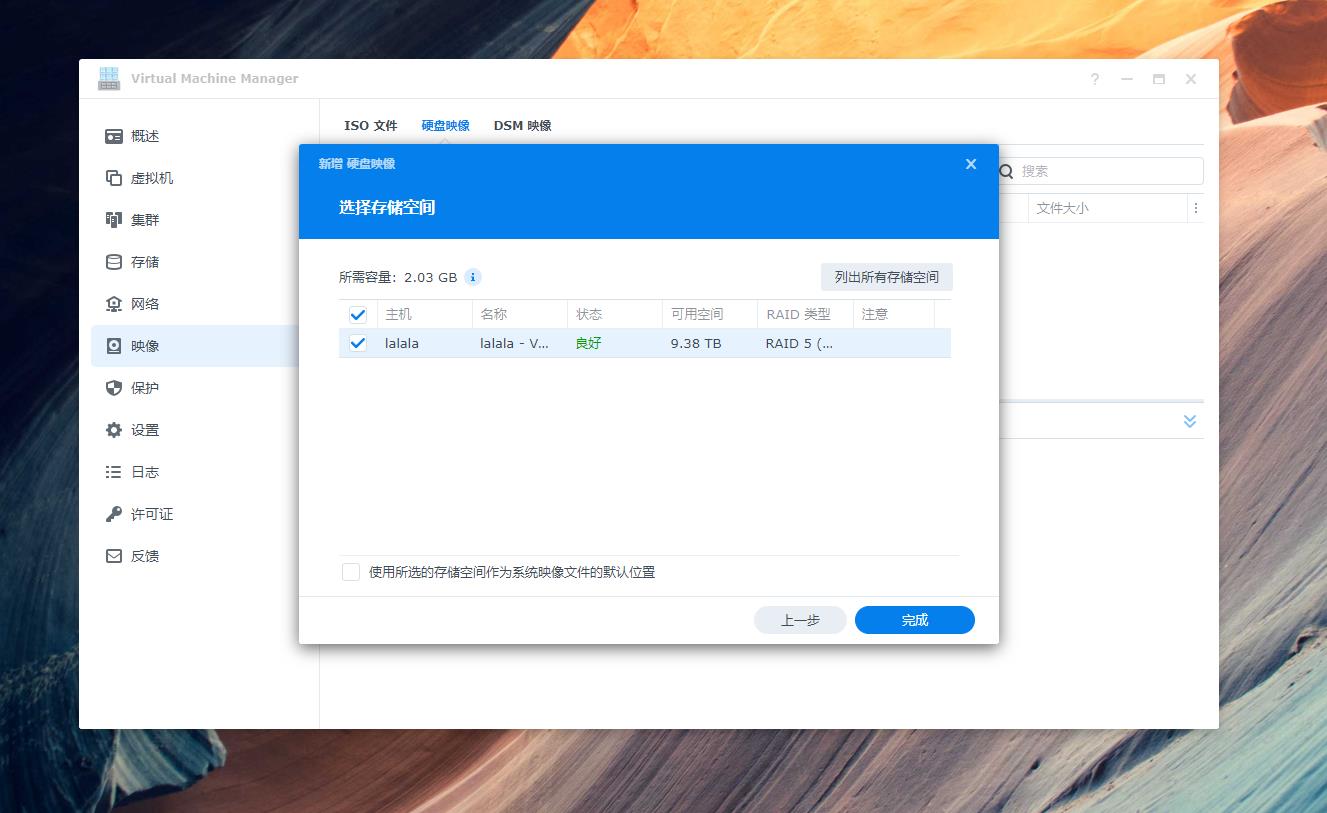The image size is (1327, 813).
Task: Uncheck the lalala storage row checkbox
Action: click(x=357, y=343)
